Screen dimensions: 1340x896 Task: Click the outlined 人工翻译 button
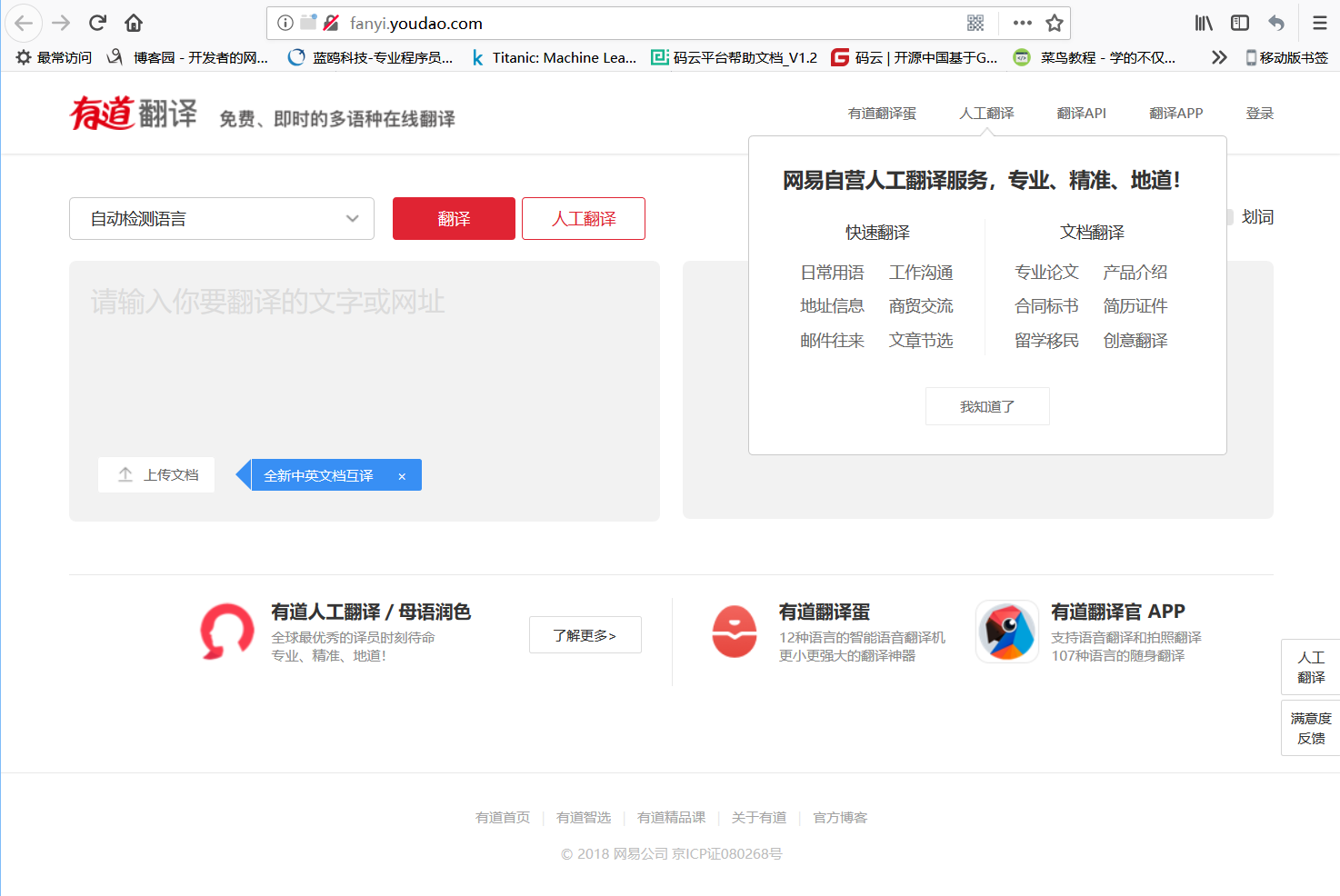[584, 219]
